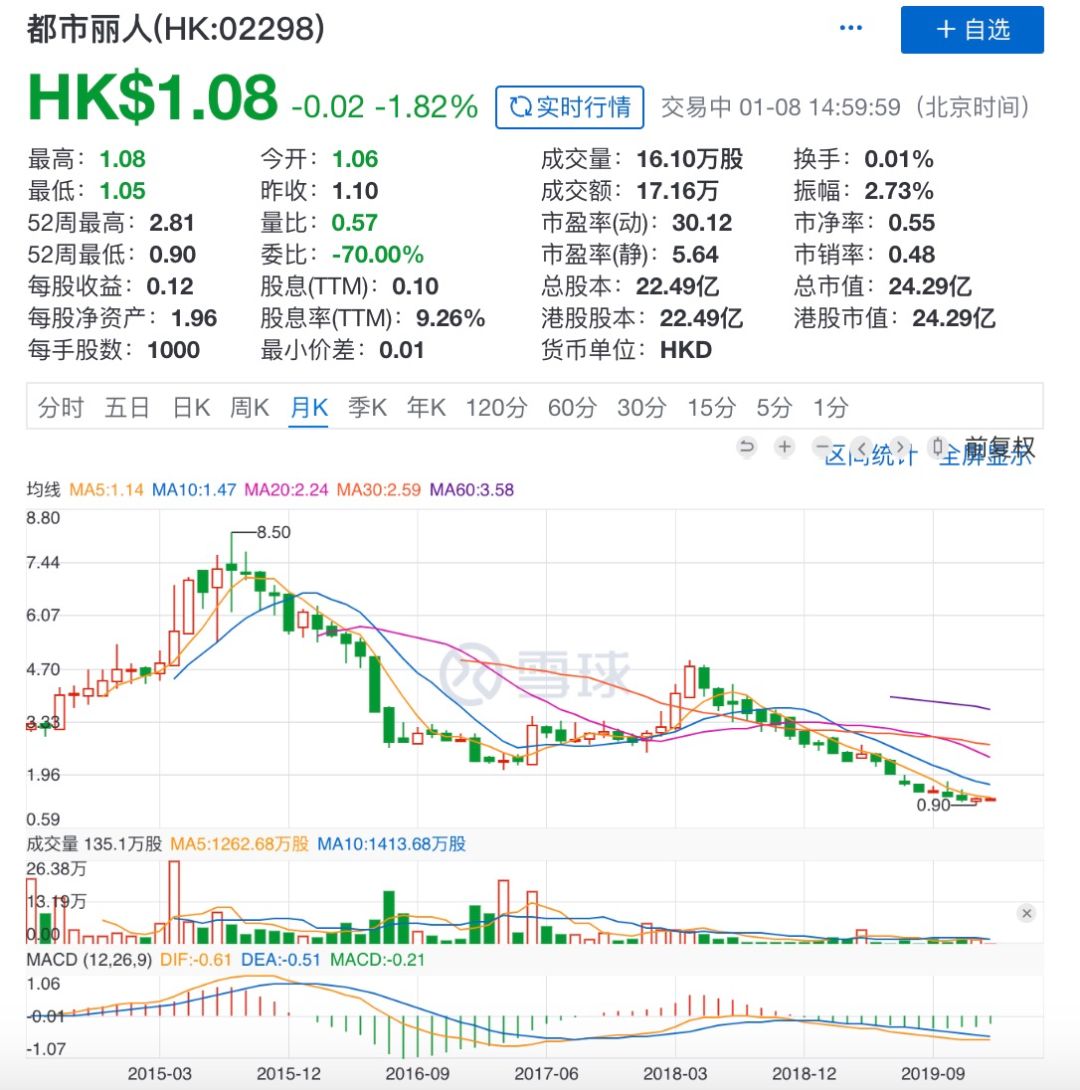Zoom in chart with plus icon

[785, 446]
